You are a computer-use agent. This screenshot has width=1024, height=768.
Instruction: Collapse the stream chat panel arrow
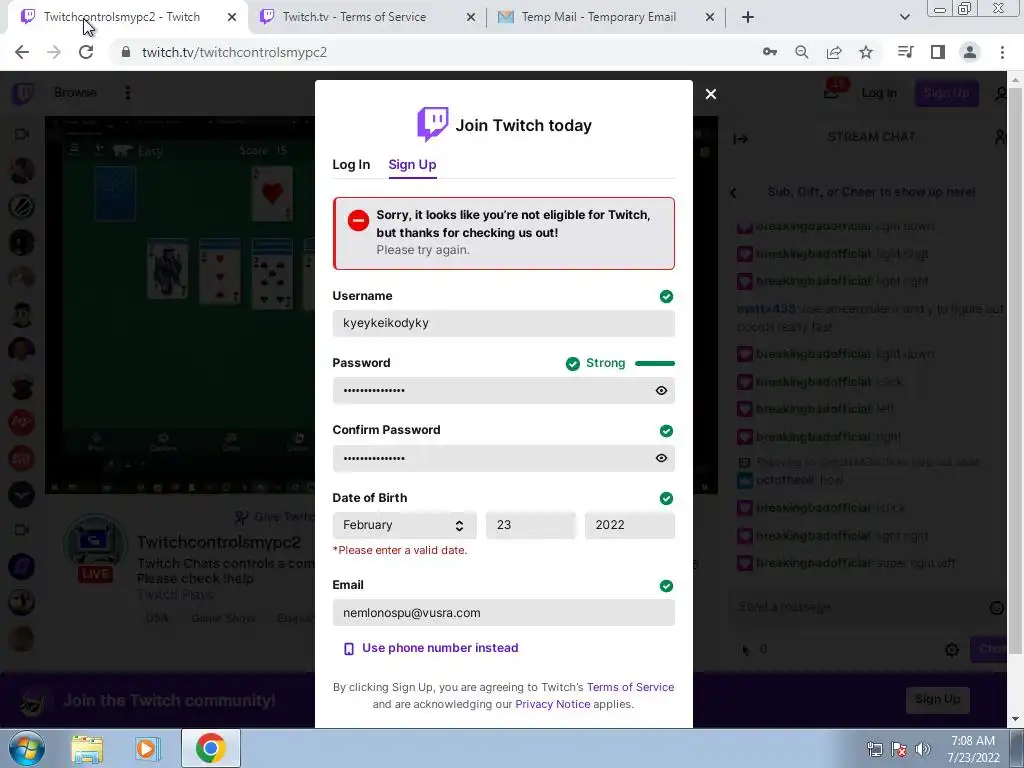coord(740,138)
